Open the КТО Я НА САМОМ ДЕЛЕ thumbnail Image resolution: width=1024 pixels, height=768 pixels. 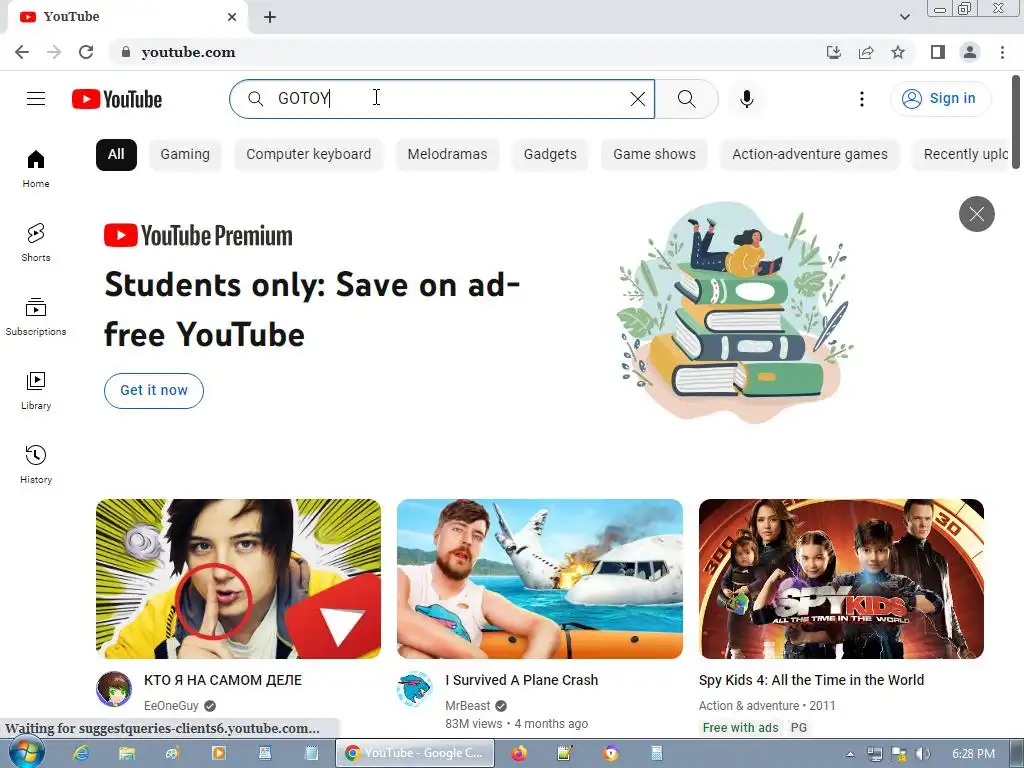click(238, 579)
